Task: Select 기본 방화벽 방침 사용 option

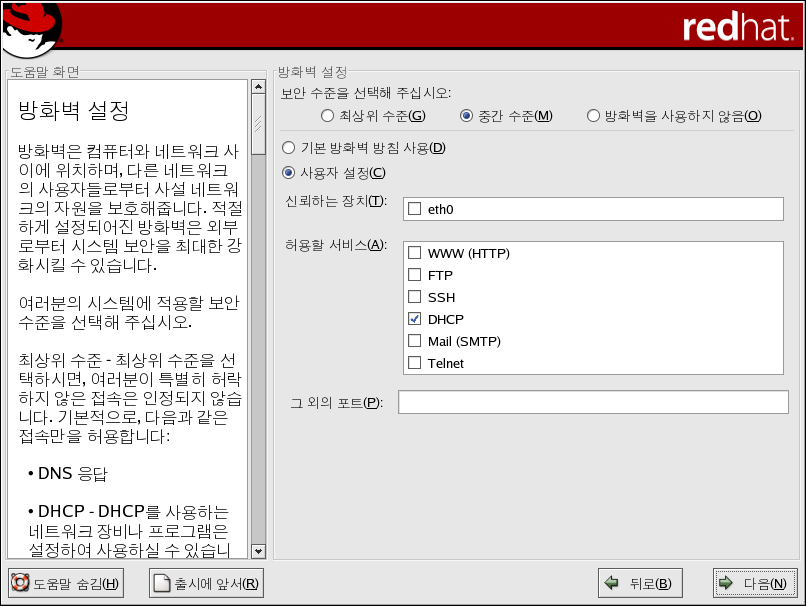Action: (x=289, y=148)
